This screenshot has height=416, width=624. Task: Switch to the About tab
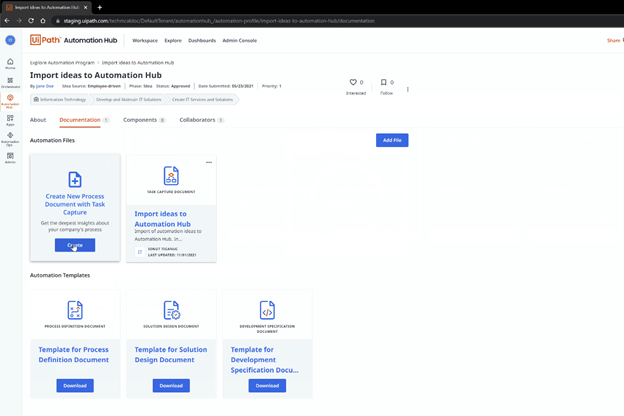38,120
